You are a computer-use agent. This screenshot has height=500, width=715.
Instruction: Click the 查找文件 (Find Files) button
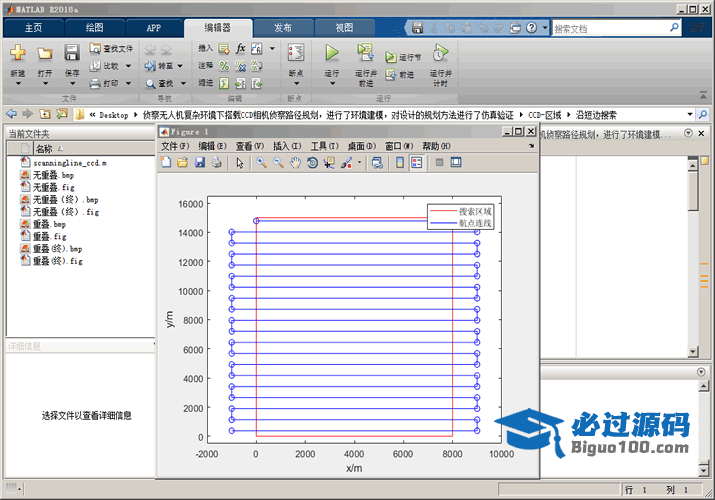[x=111, y=47]
